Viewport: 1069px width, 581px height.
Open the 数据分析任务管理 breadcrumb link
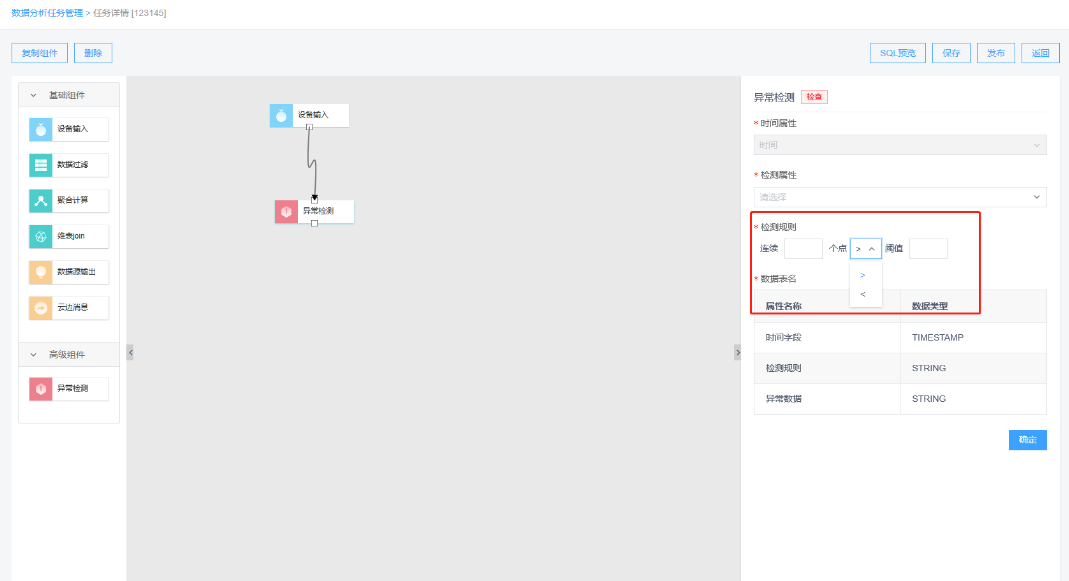click(47, 12)
